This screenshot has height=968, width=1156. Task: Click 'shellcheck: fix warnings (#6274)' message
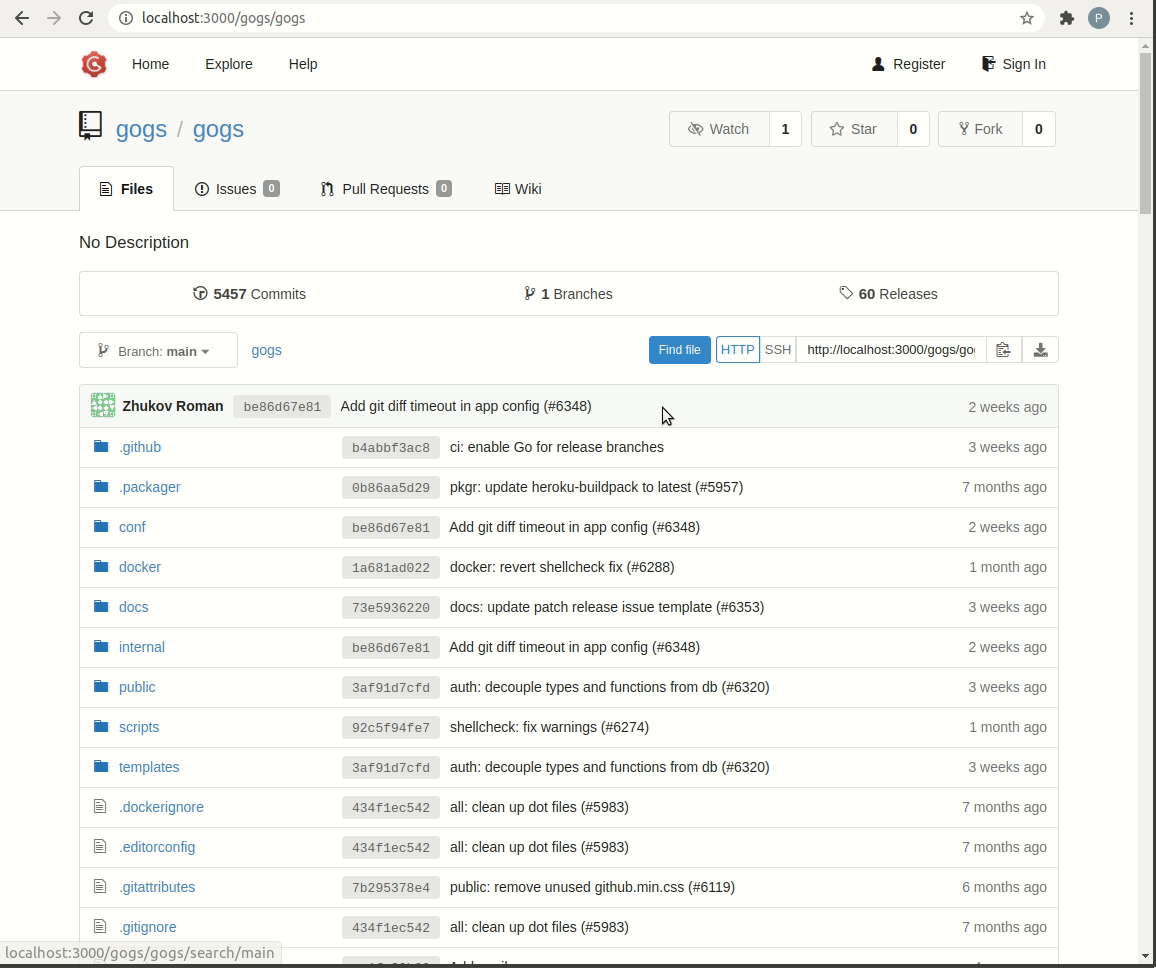click(x=549, y=727)
